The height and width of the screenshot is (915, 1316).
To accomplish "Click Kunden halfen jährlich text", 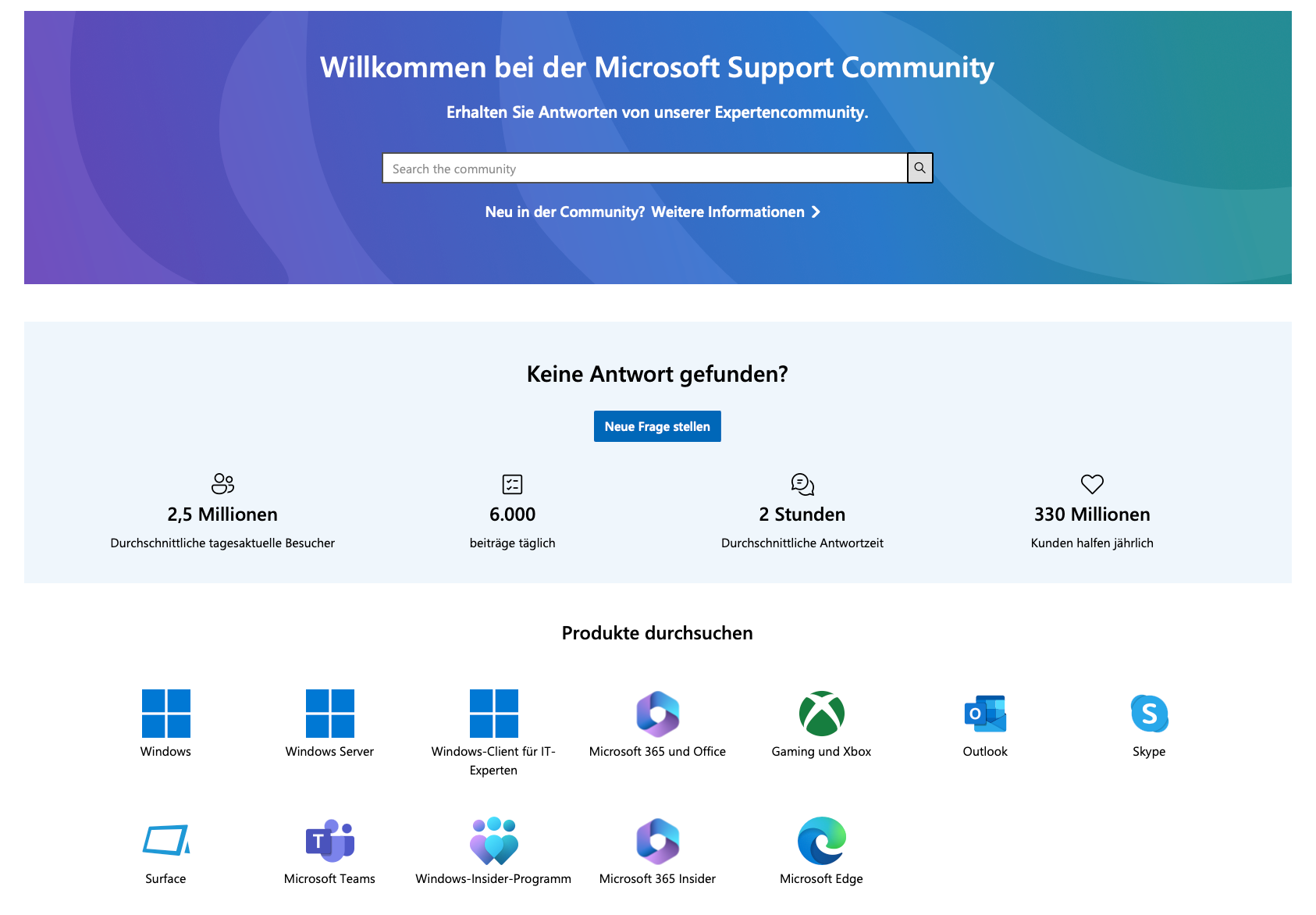I will click(x=1092, y=543).
